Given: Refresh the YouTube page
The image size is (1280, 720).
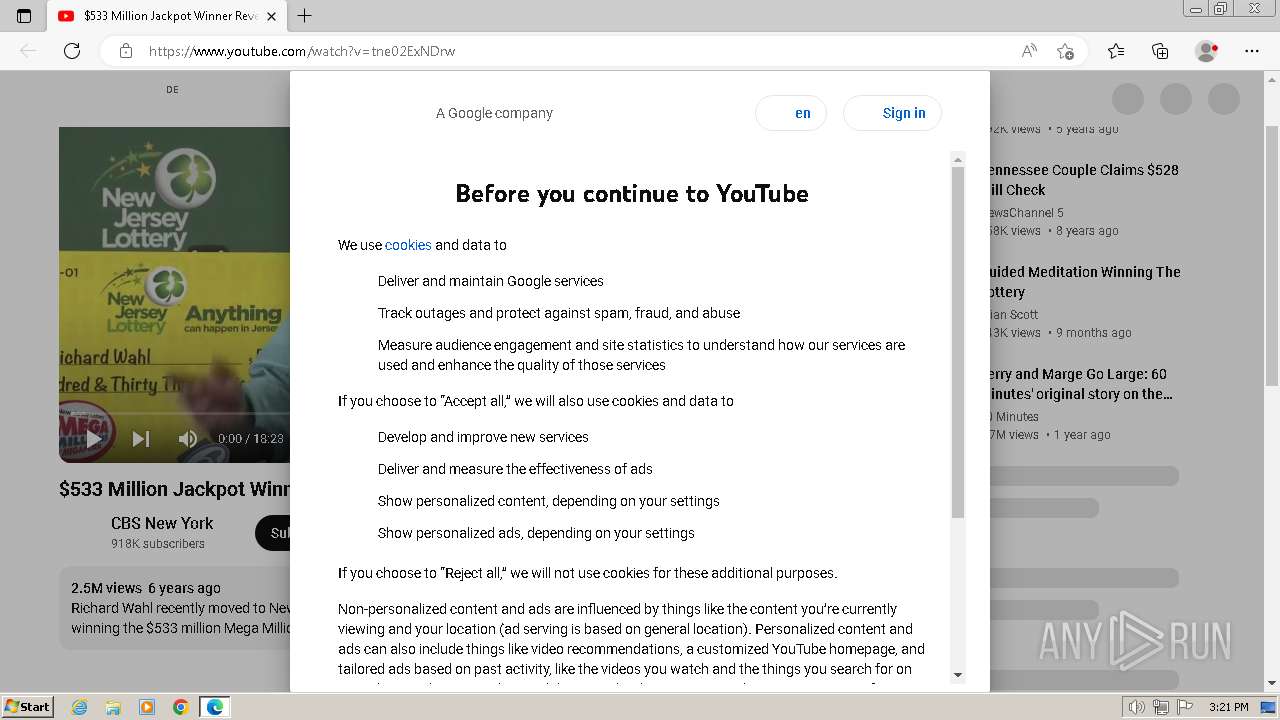Looking at the screenshot, I should pos(72,51).
